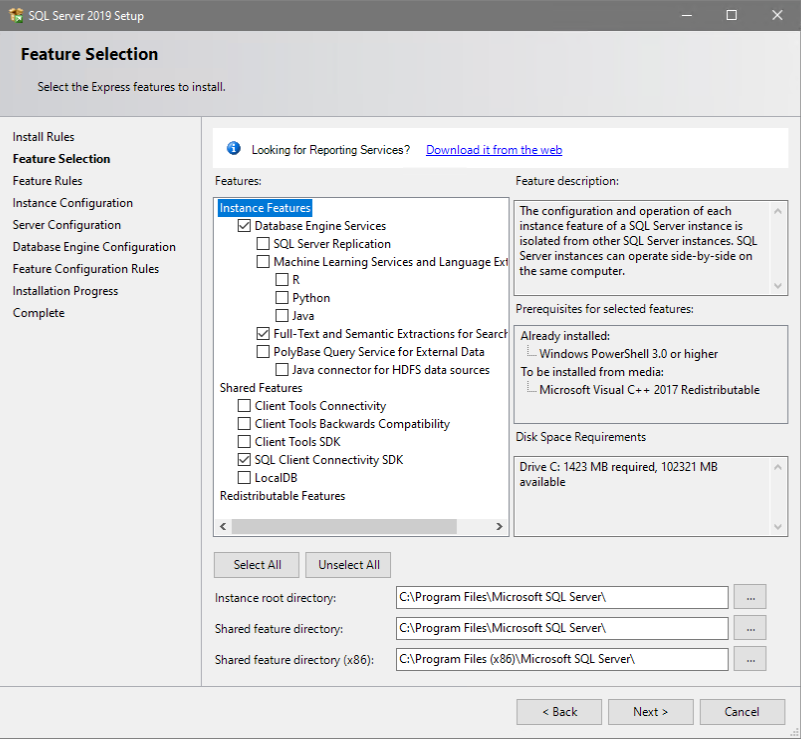Go to the Feature Selection step
This screenshot has height=739, width=801.
(61, 159)
